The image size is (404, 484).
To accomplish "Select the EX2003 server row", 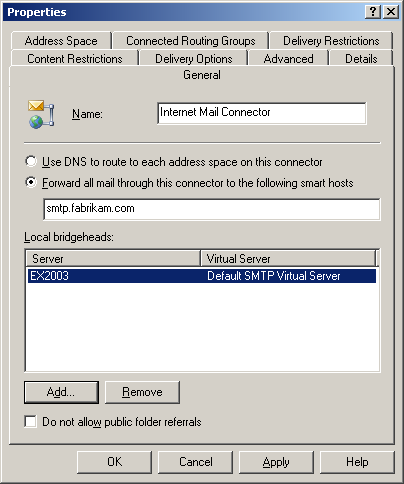I will click(202, 276).
